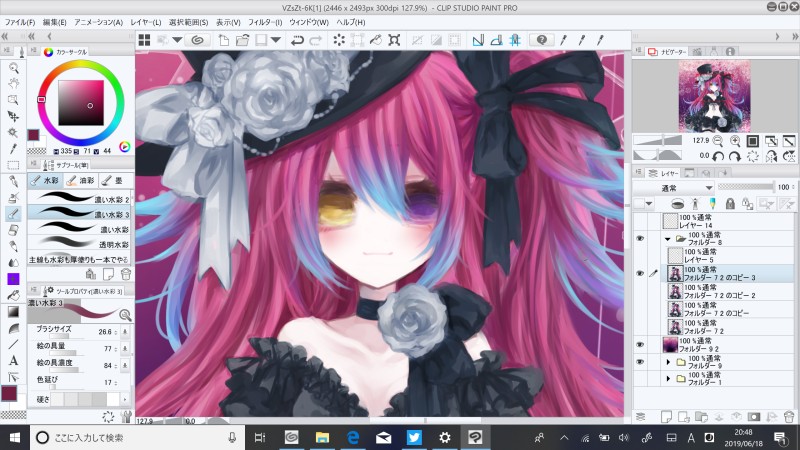The height and width of the screenshot is (450, 800).
Task: Delete the selected layer with trash icon
Action: [789, 417]
